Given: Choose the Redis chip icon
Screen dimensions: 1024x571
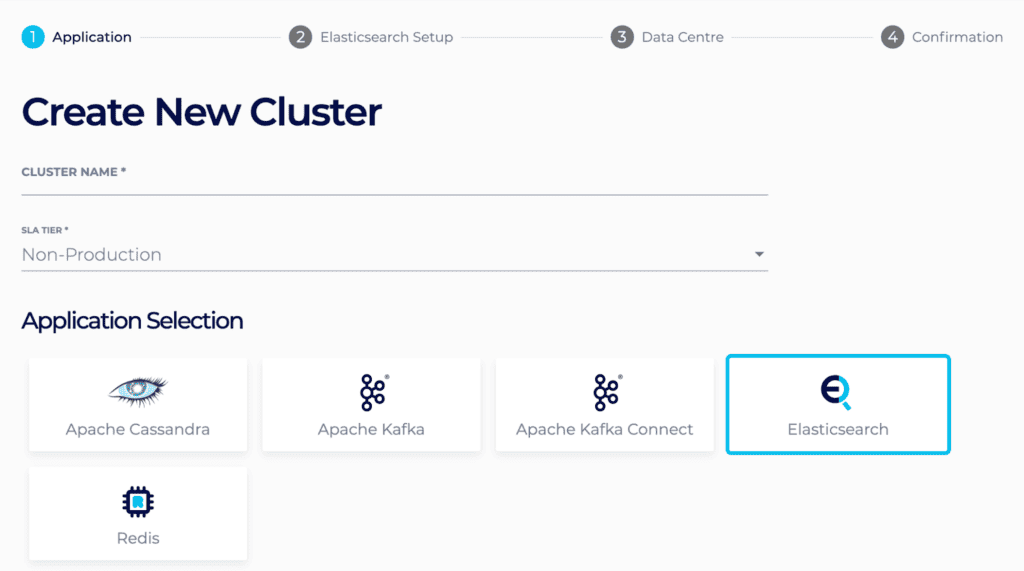Looking at the screenshot, I should click(138, 502).
